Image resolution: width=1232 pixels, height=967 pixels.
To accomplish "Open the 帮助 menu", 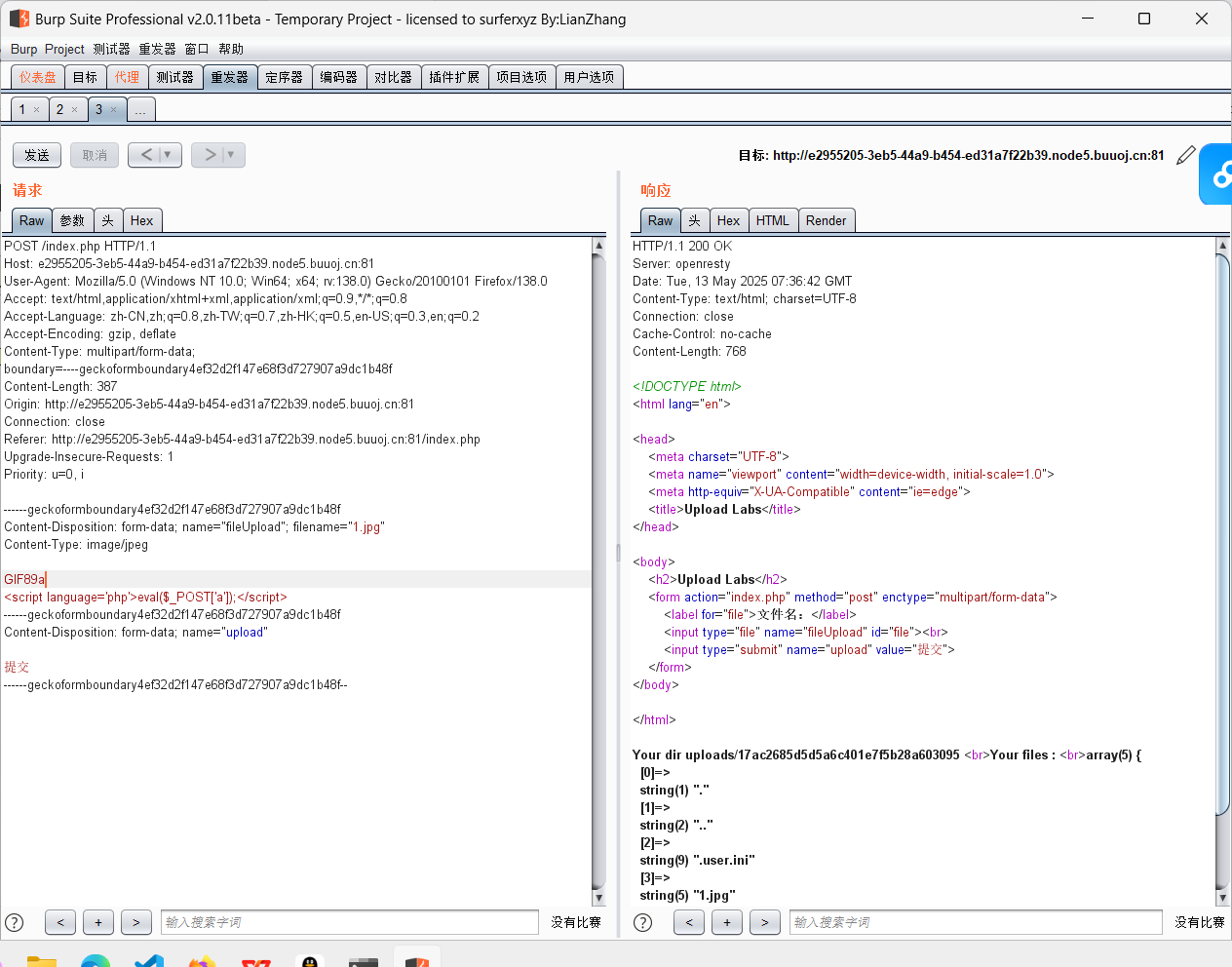I will point(231,49).
